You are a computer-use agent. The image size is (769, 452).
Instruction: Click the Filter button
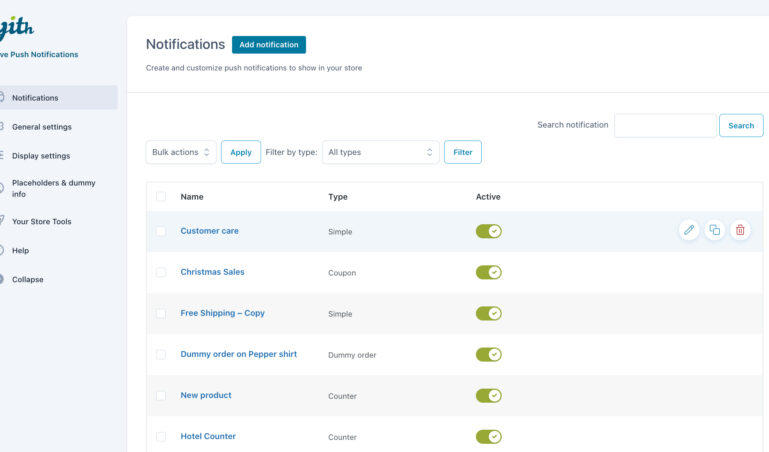tap(462, 152)
